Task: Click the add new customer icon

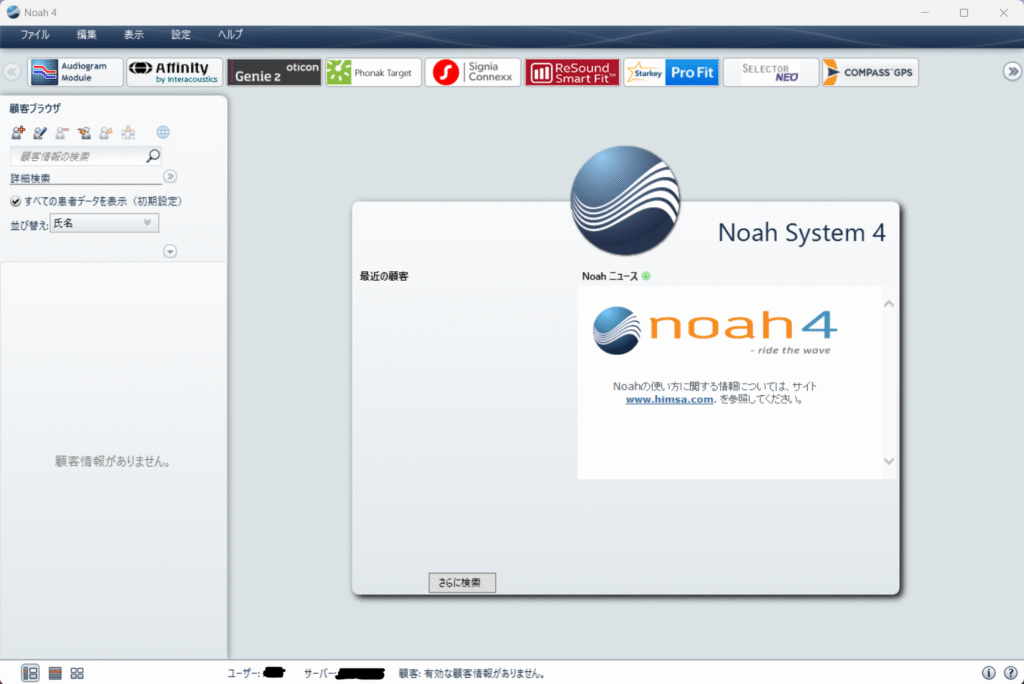Action: click(18, 133)
